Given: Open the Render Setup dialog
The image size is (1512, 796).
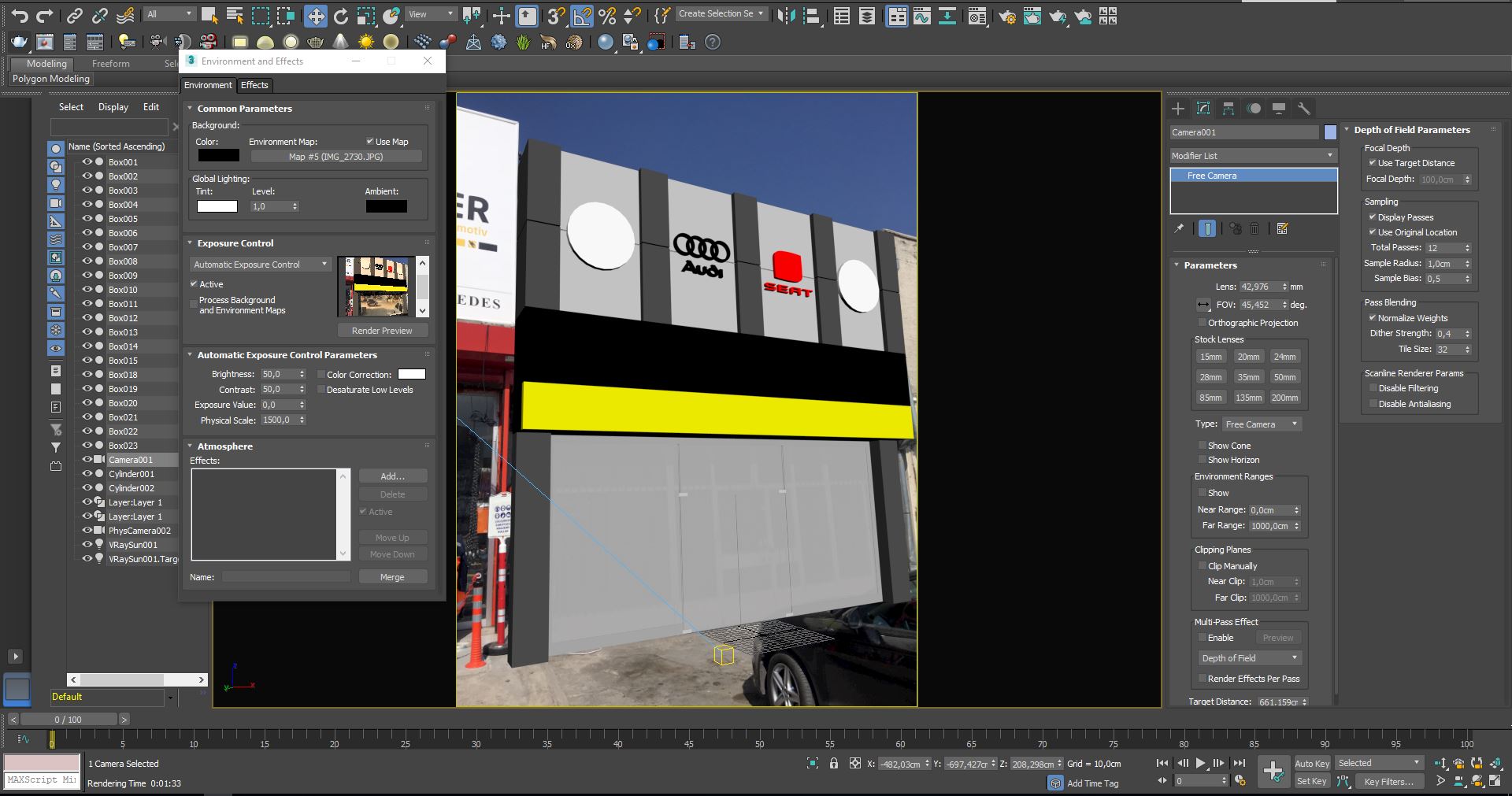Looking at the screenshot, I should click(x=1007, y=15).
